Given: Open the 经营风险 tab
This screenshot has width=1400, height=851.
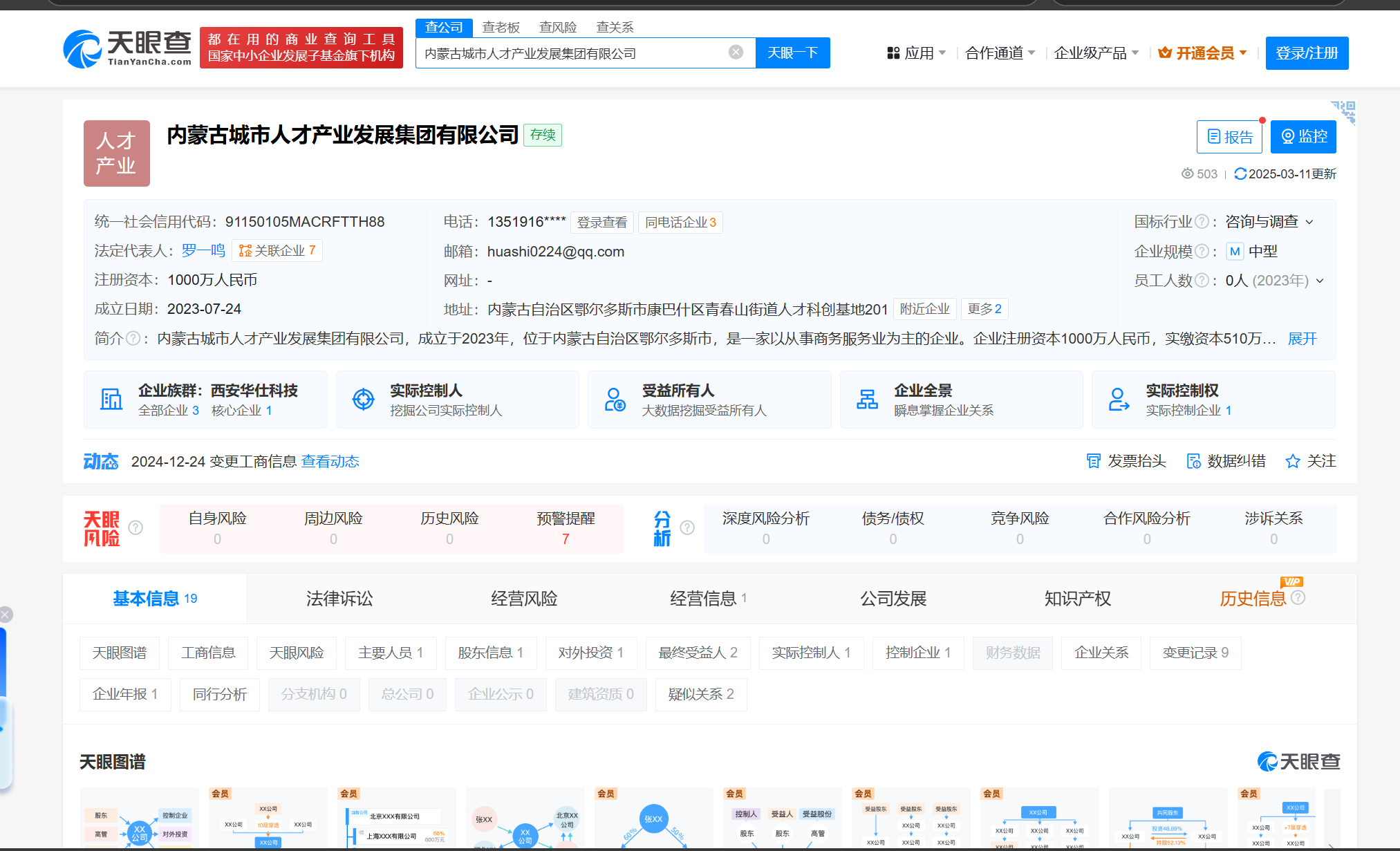Looking at the screenshot, I should tap(524, 599).
